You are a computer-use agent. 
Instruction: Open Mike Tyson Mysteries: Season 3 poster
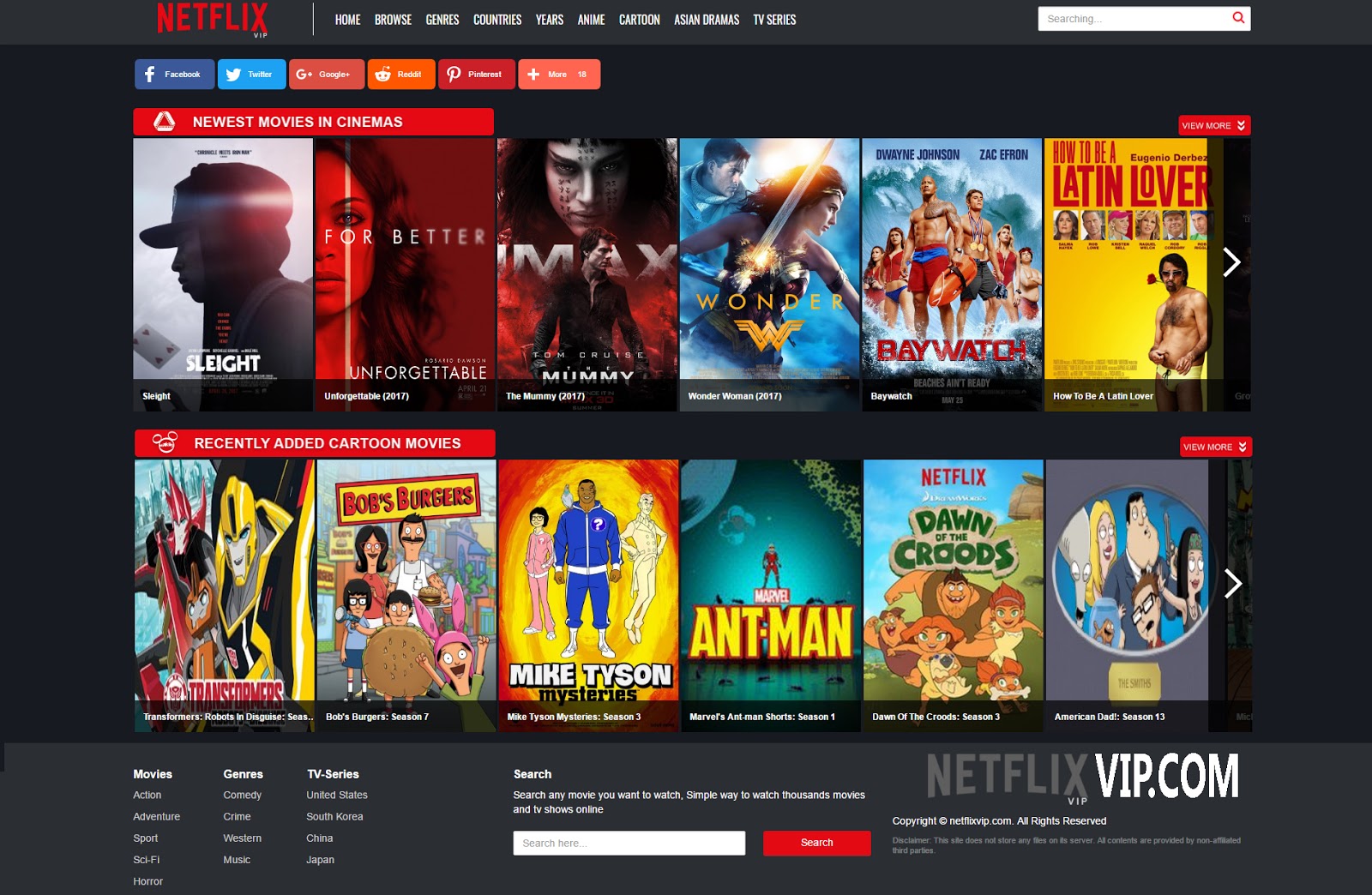[x=588, y=596]
